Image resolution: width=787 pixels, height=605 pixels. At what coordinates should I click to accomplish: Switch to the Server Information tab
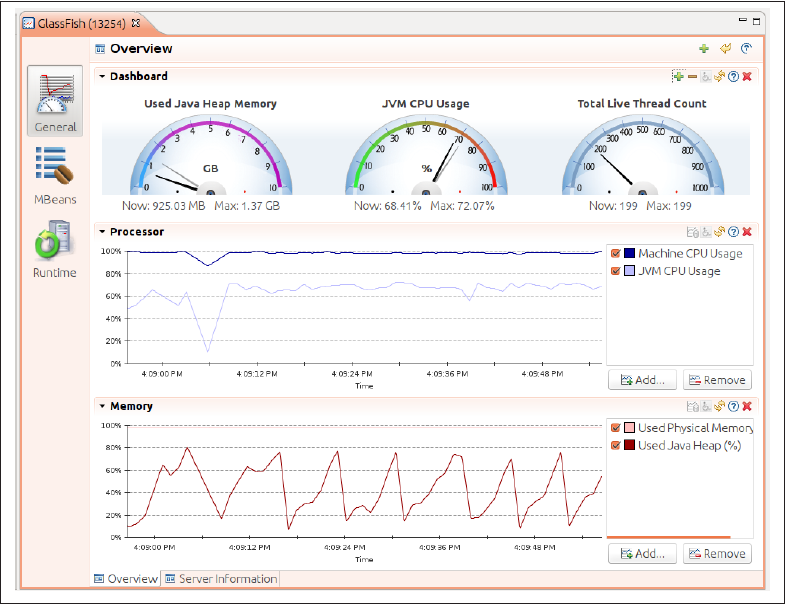tap(221, 579)
